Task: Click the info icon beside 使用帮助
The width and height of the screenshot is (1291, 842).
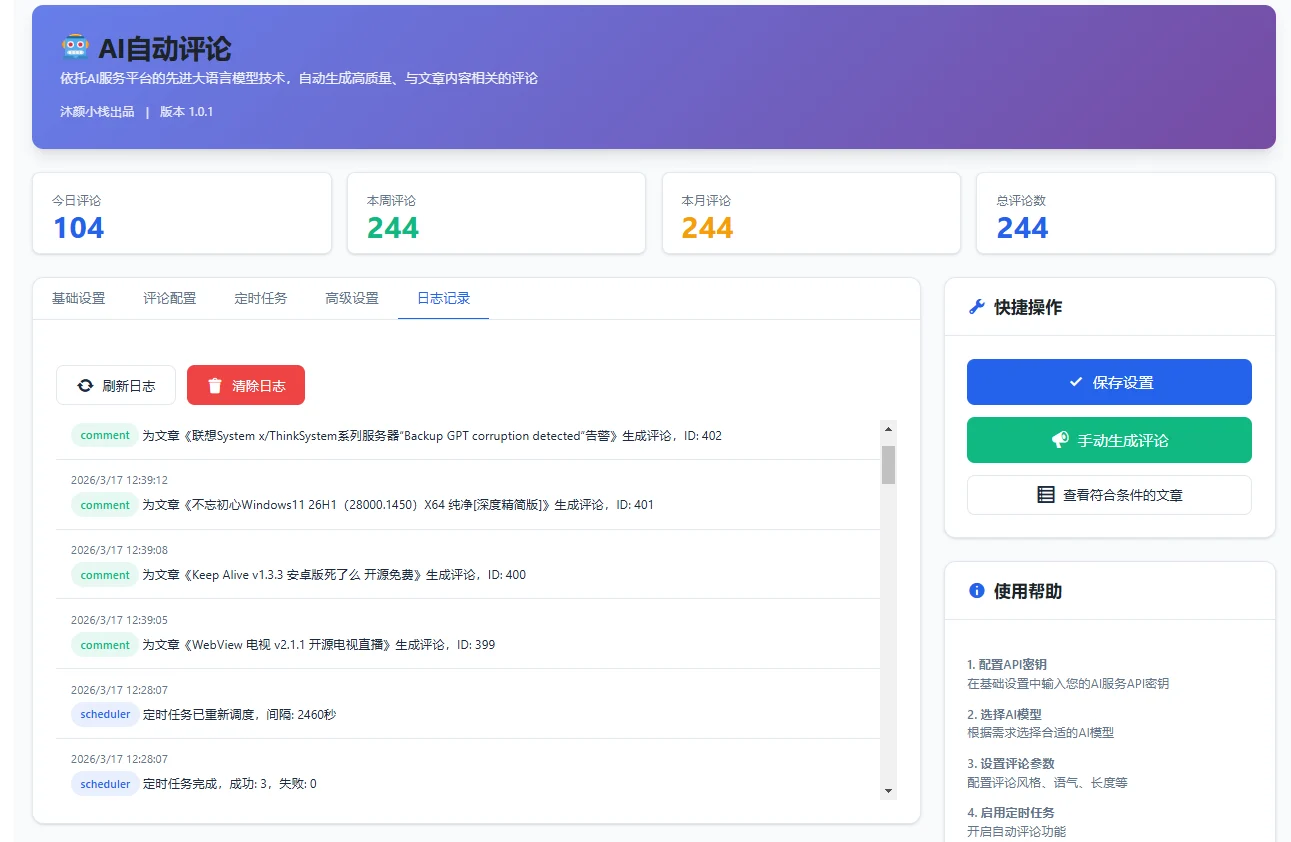Action: (x=976, y=590)
